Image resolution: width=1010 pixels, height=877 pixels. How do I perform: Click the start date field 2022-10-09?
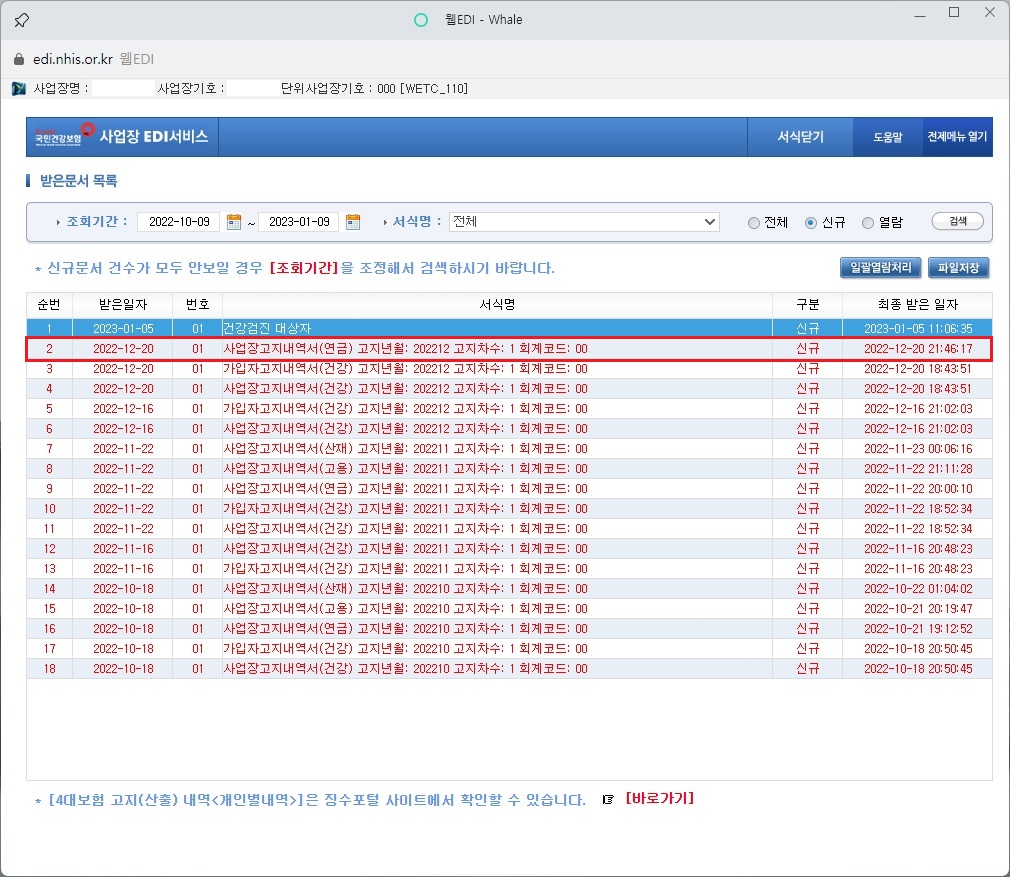tap(179, 222)
